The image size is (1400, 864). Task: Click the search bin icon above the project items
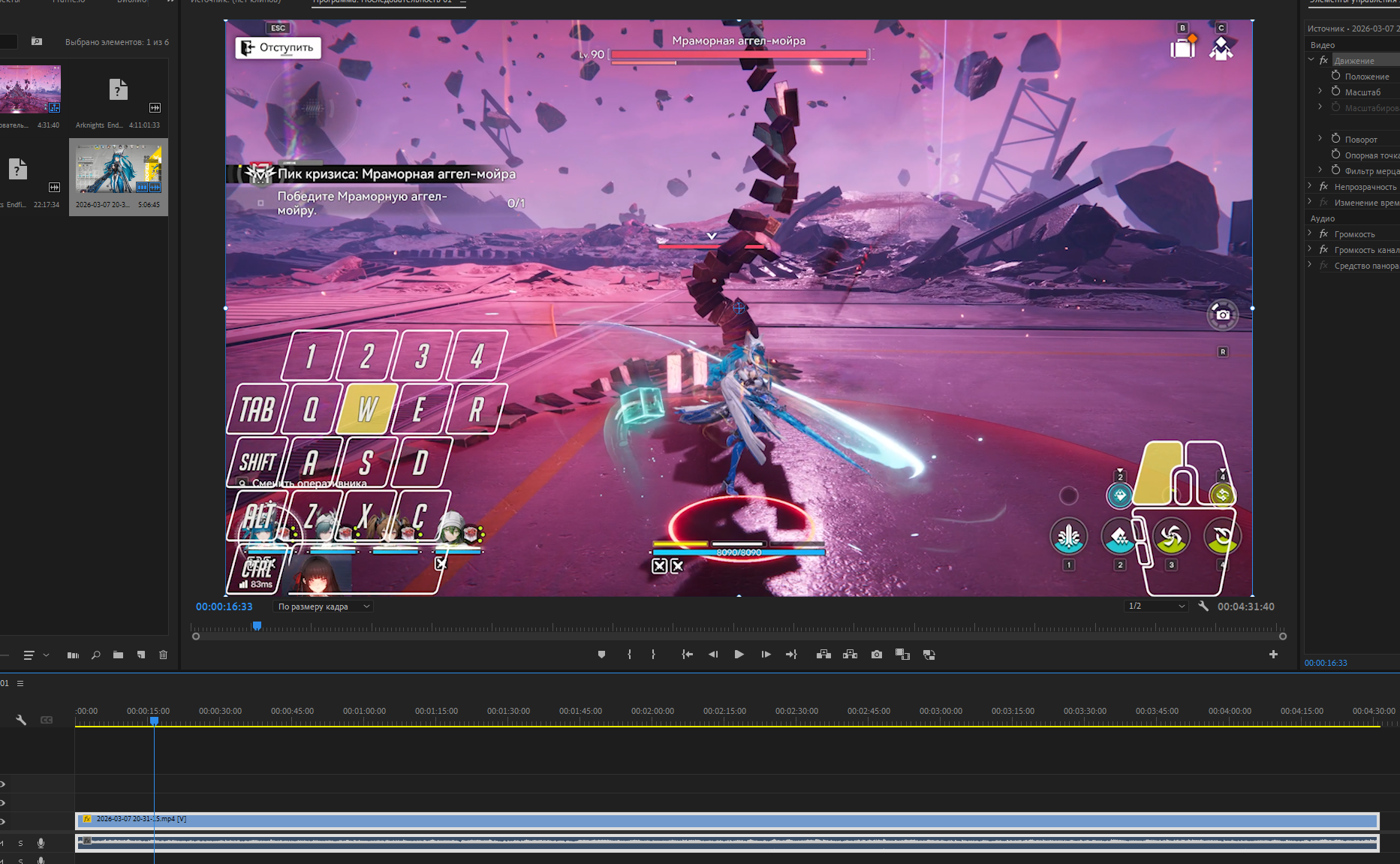[x=37, y=42]
